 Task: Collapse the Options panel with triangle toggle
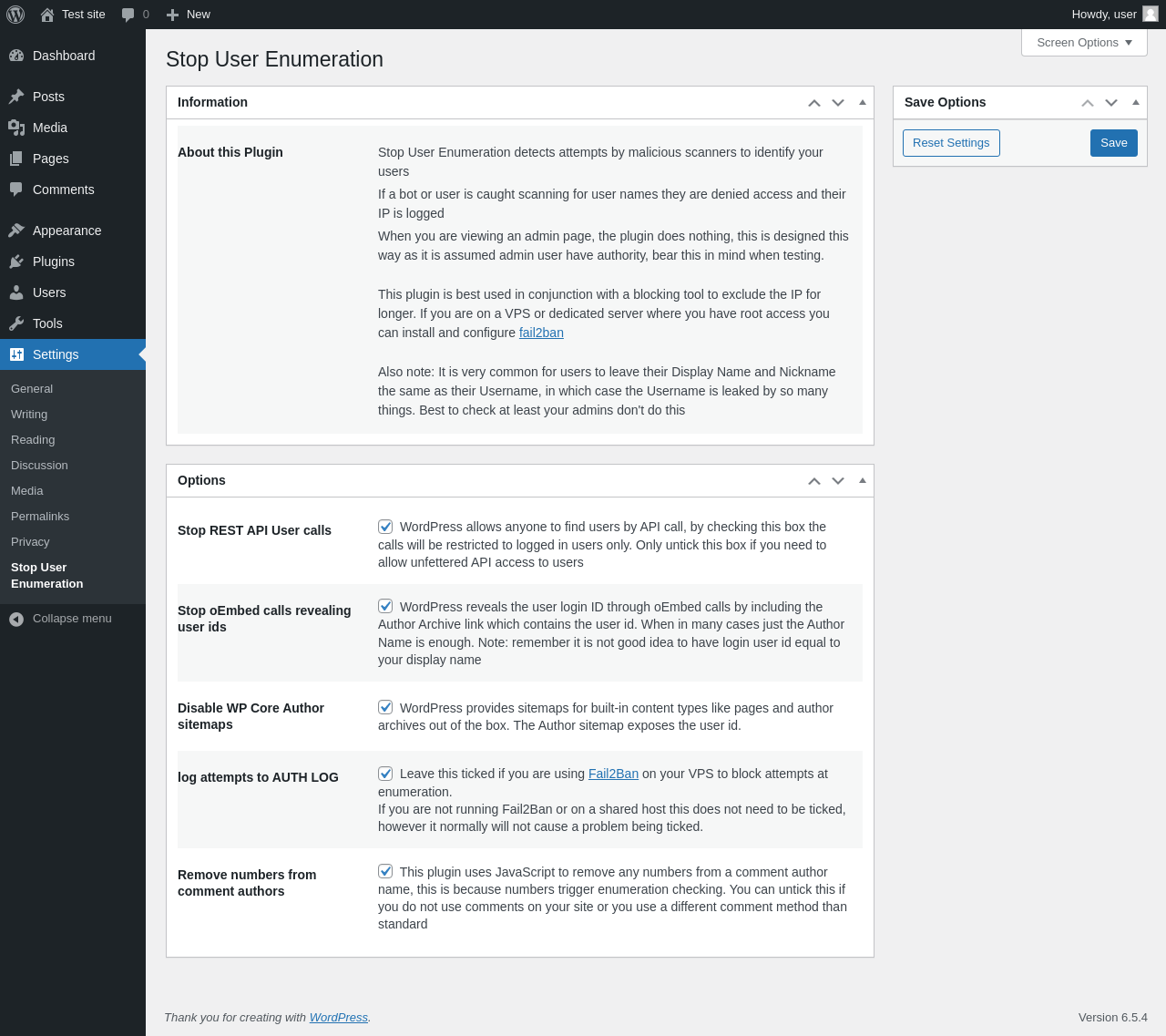click(x=863, y=480)
